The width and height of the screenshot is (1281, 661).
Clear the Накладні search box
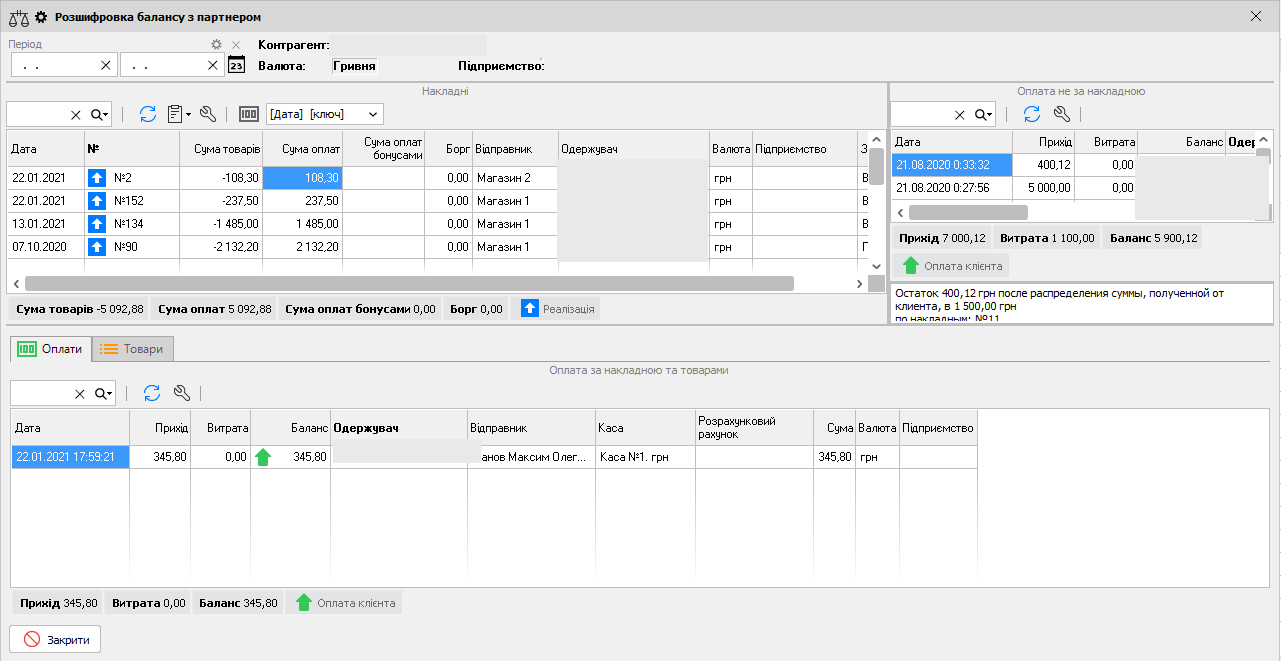coord(75,115)
